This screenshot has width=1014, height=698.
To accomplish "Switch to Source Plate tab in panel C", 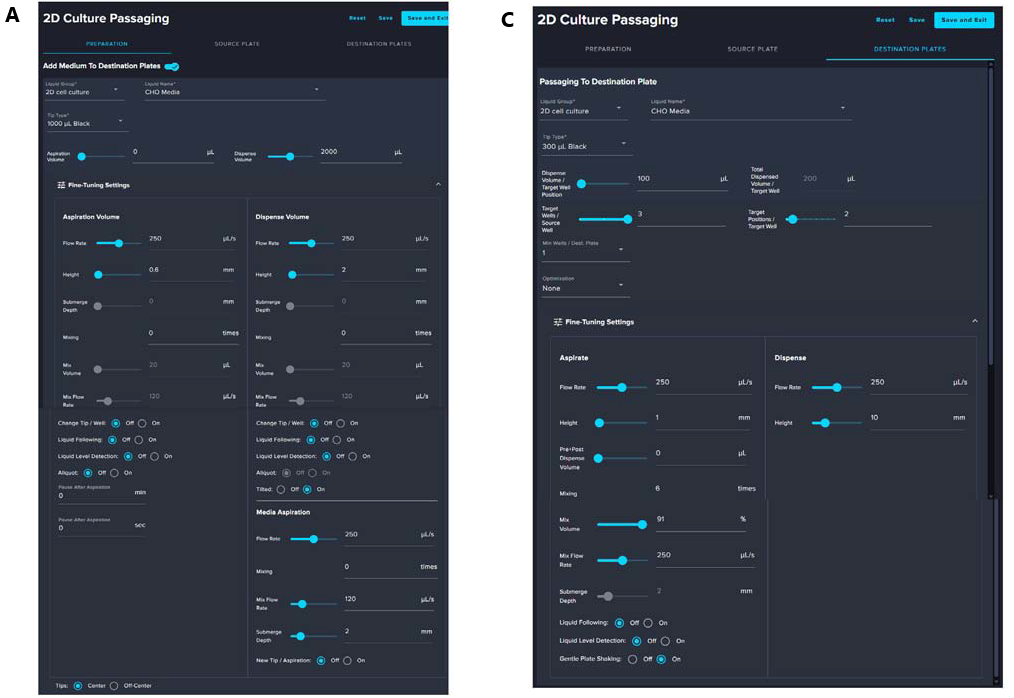I will pos(752,49).
